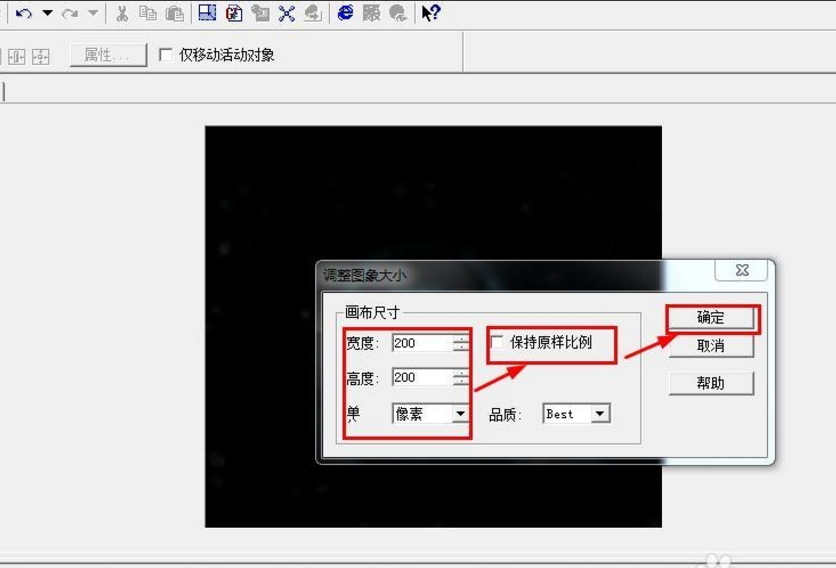Screen dimensions: 836x568
Task: Click the center horizontally align icon
Action: [17, 56]
